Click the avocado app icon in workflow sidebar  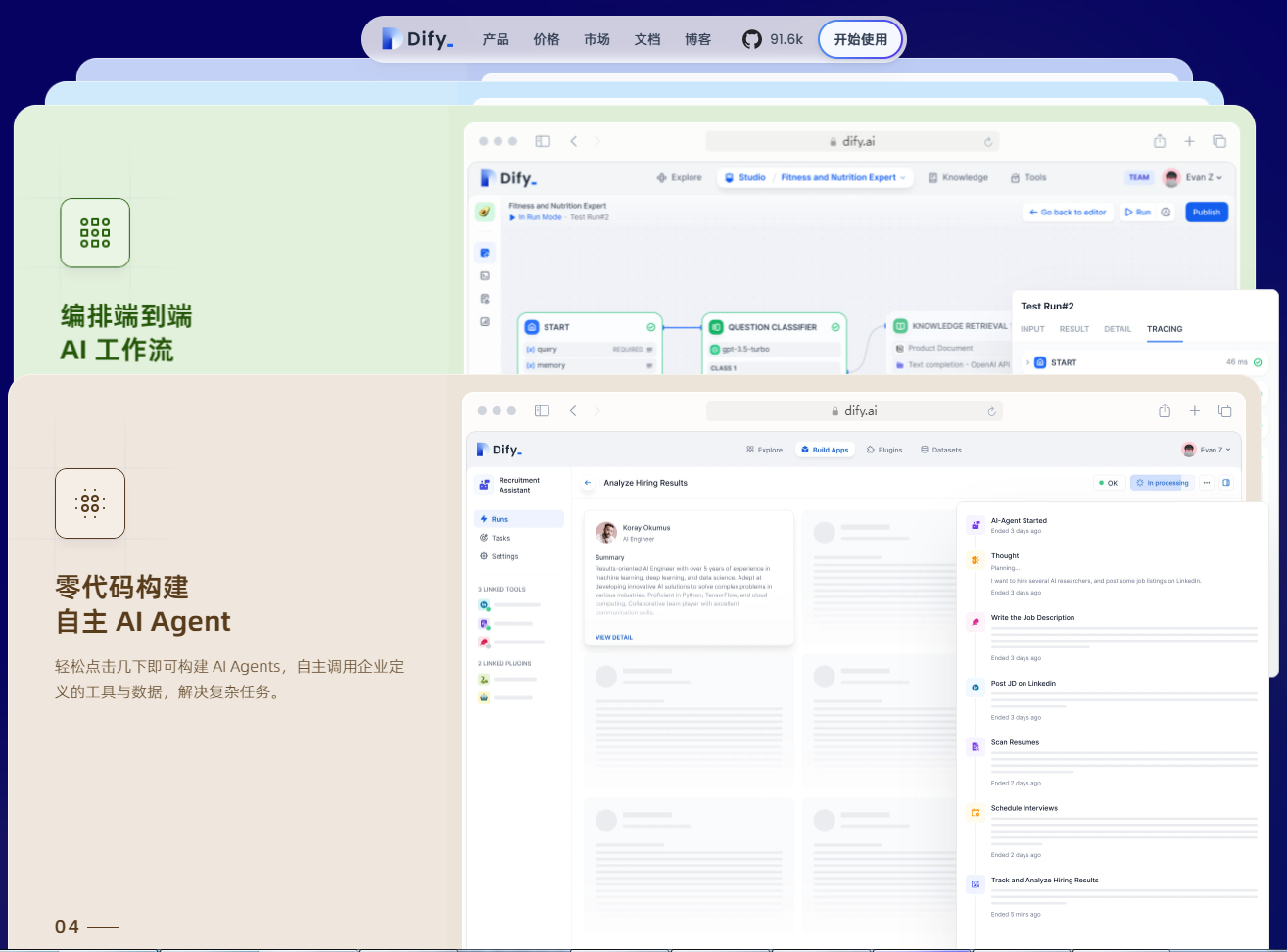pyautogui.click(x=485, y=212)
